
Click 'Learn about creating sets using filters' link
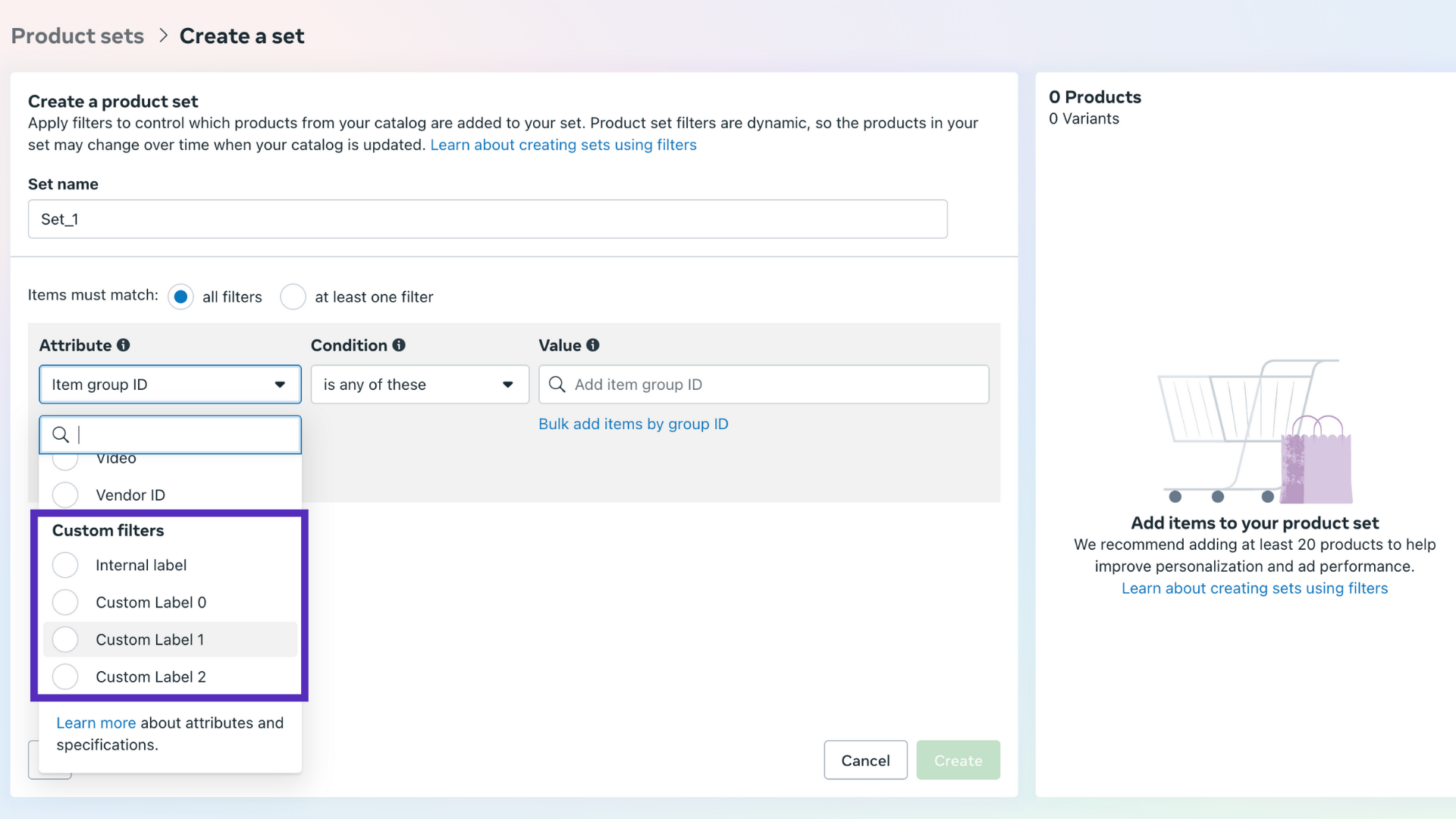(x=563, y=144)
